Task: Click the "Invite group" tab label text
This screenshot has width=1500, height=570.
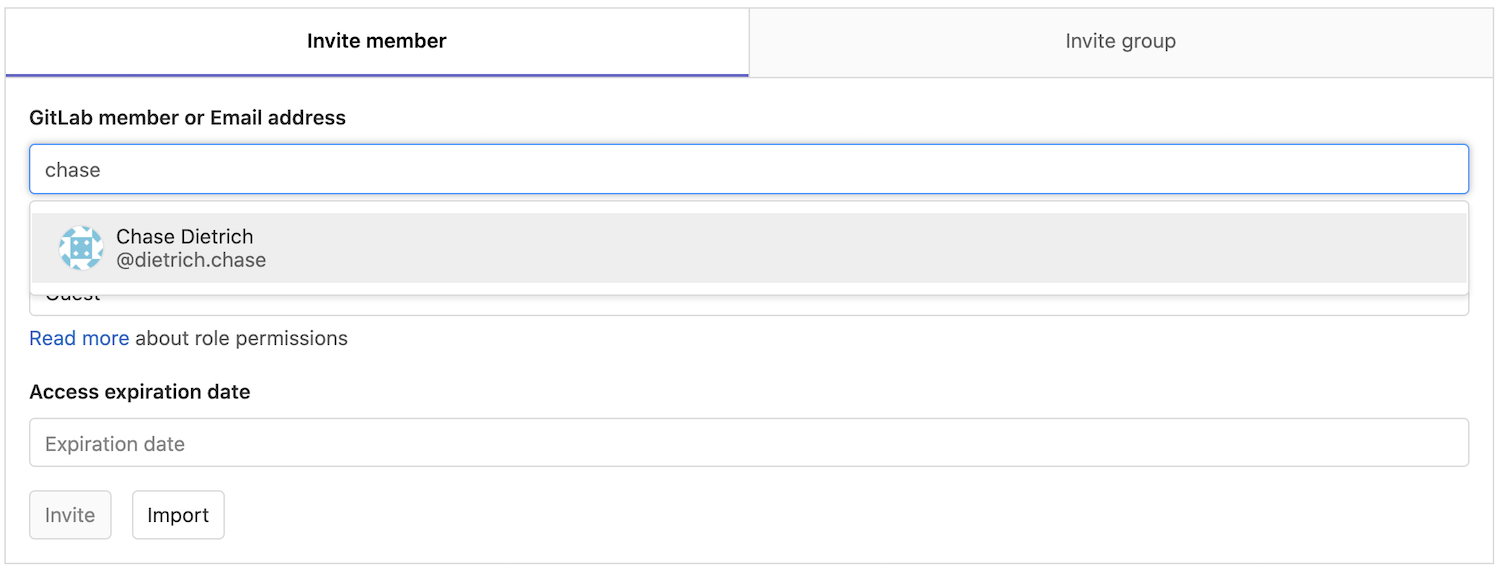Action: point(1120,42)
